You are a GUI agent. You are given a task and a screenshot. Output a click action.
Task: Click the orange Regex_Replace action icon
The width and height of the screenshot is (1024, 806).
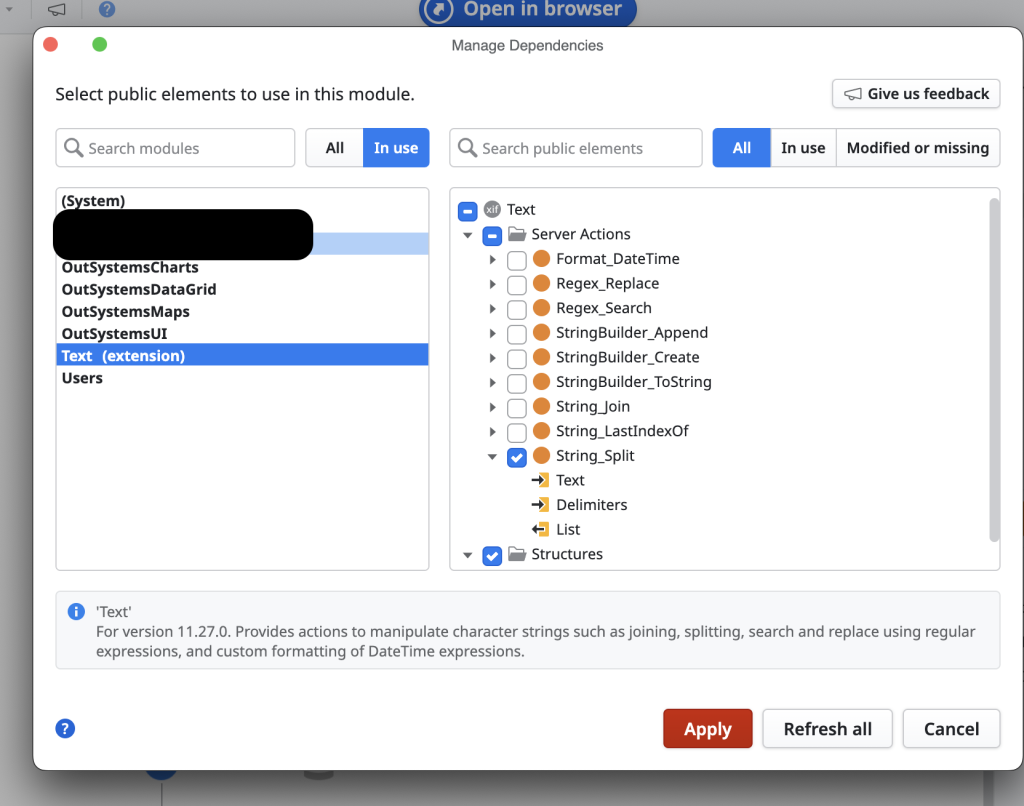click(x=542, y=283)
